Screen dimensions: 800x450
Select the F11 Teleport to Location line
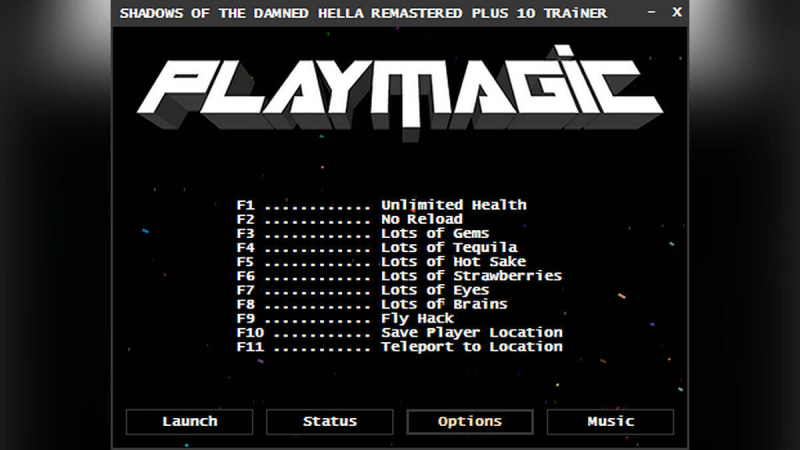399,347
